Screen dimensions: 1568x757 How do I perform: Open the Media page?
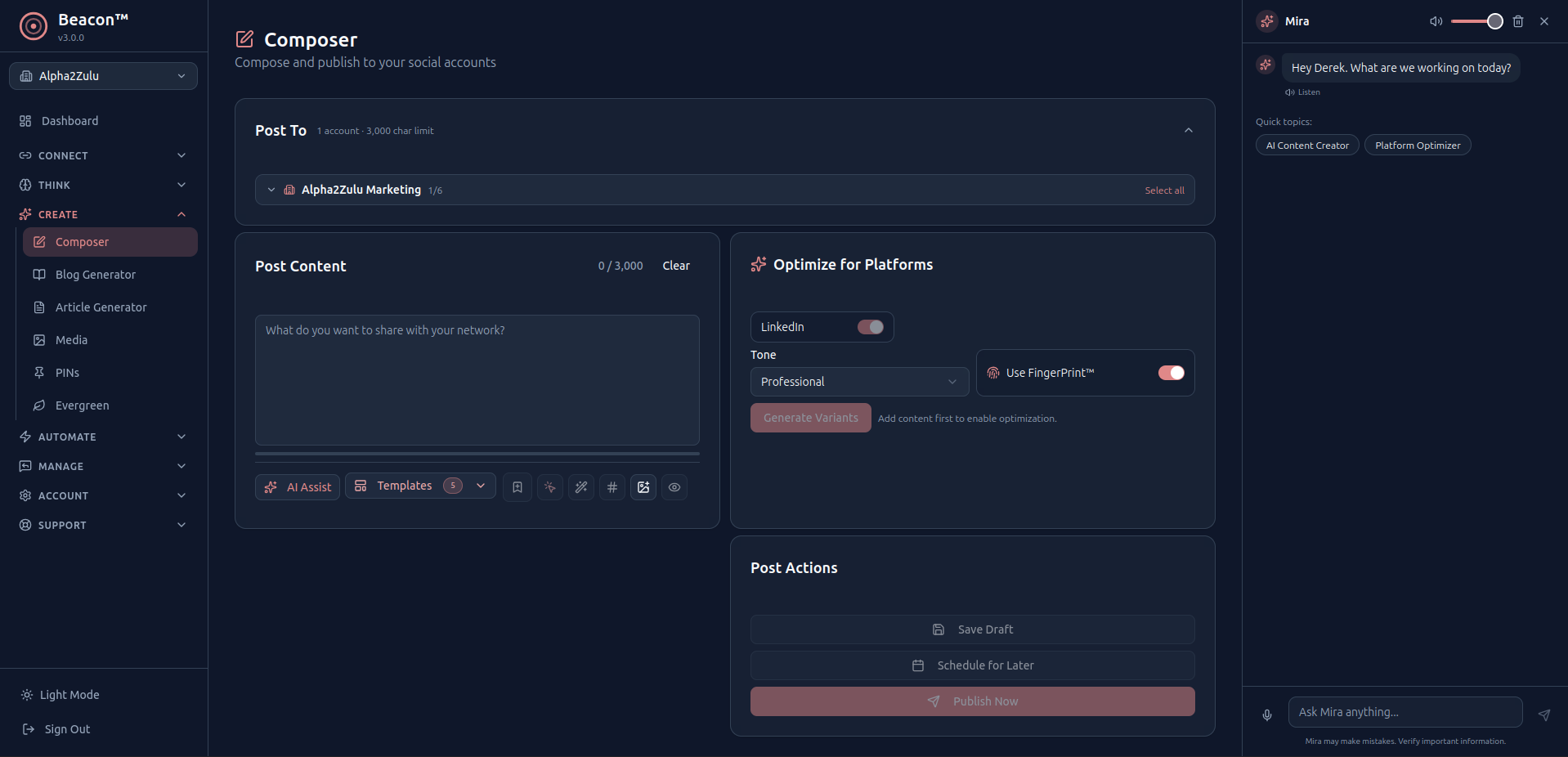click(110, 340)
